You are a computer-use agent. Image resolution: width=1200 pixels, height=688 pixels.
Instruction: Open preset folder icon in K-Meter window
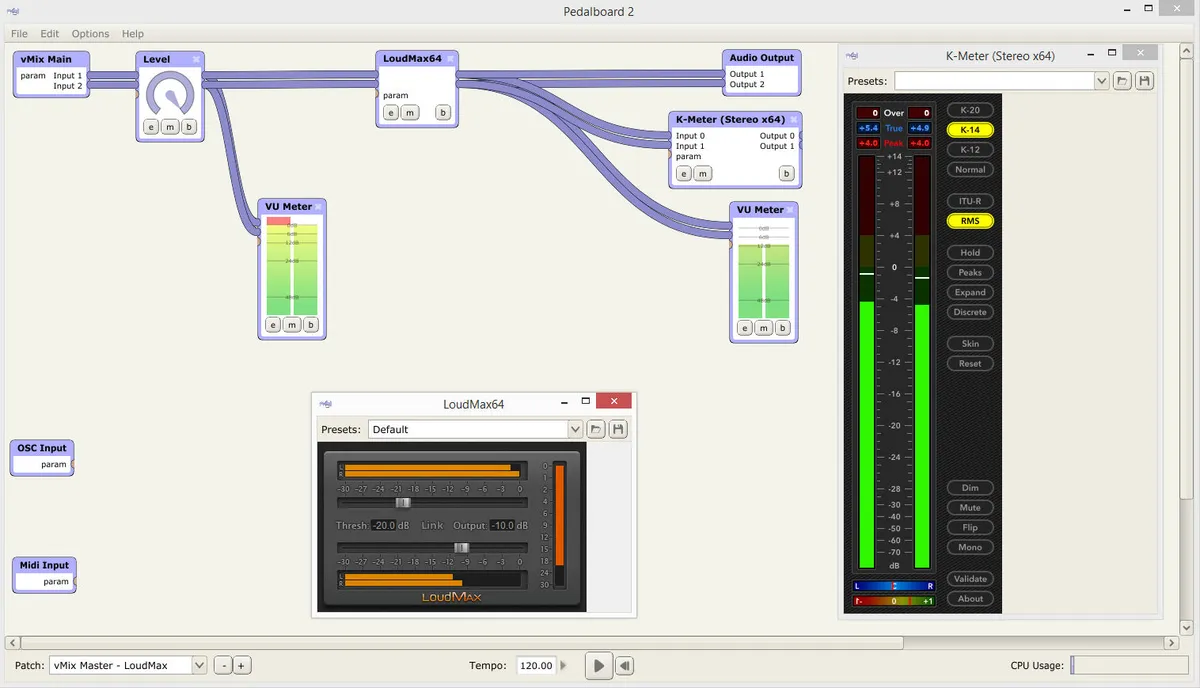(x=1123, y=81)
